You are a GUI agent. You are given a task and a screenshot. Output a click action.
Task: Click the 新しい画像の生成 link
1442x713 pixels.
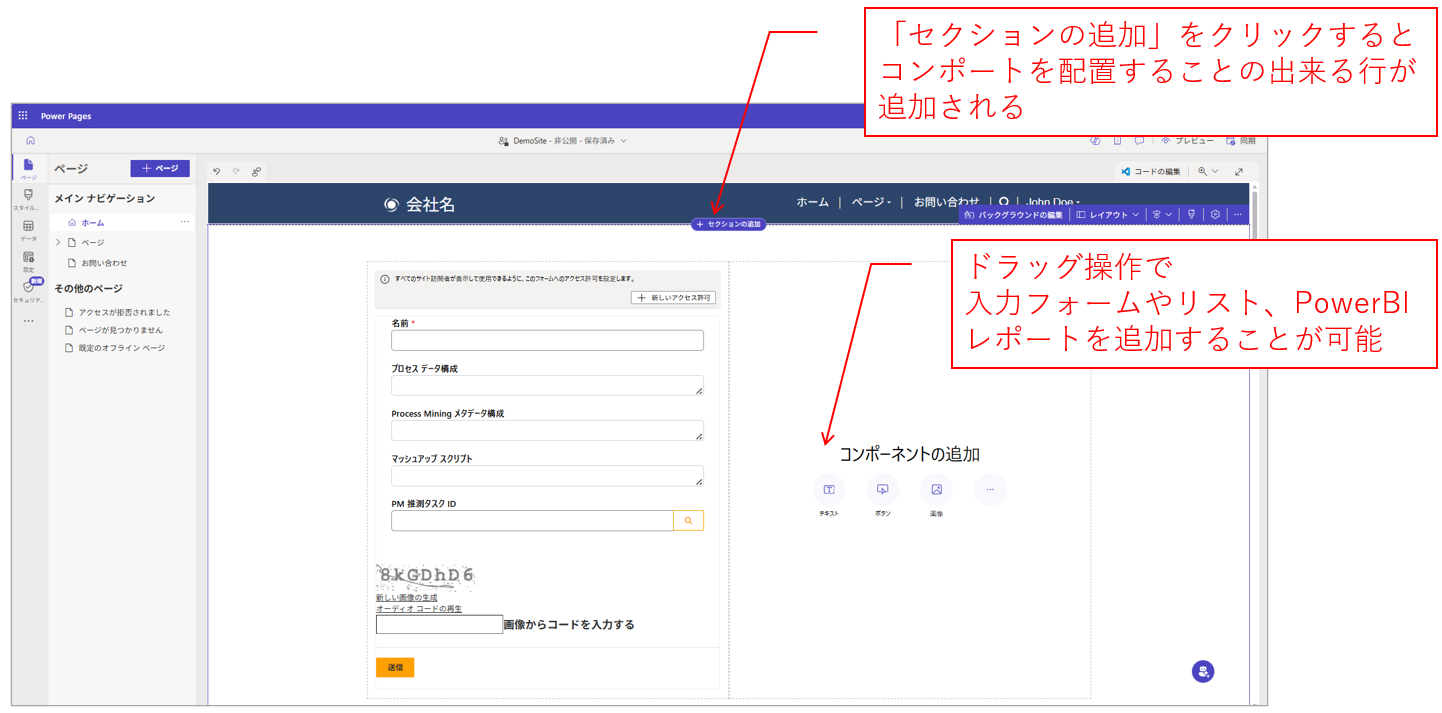[407, 597]
